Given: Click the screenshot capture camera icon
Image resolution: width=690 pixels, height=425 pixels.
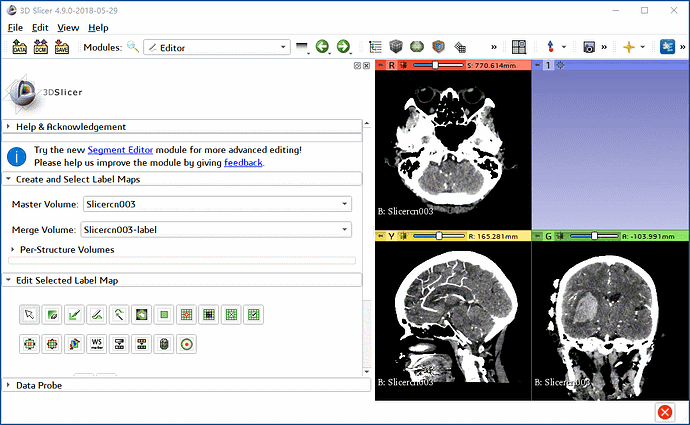Looking at the screenshot, I should click(x=589, y=47).
